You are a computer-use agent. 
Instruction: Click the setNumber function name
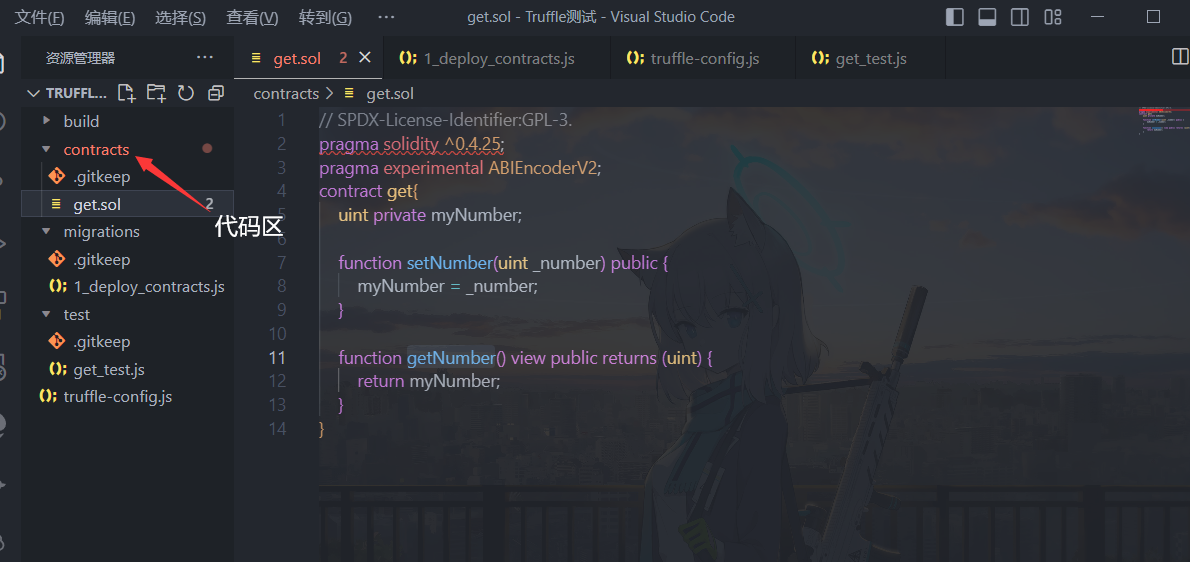point(450,263)
